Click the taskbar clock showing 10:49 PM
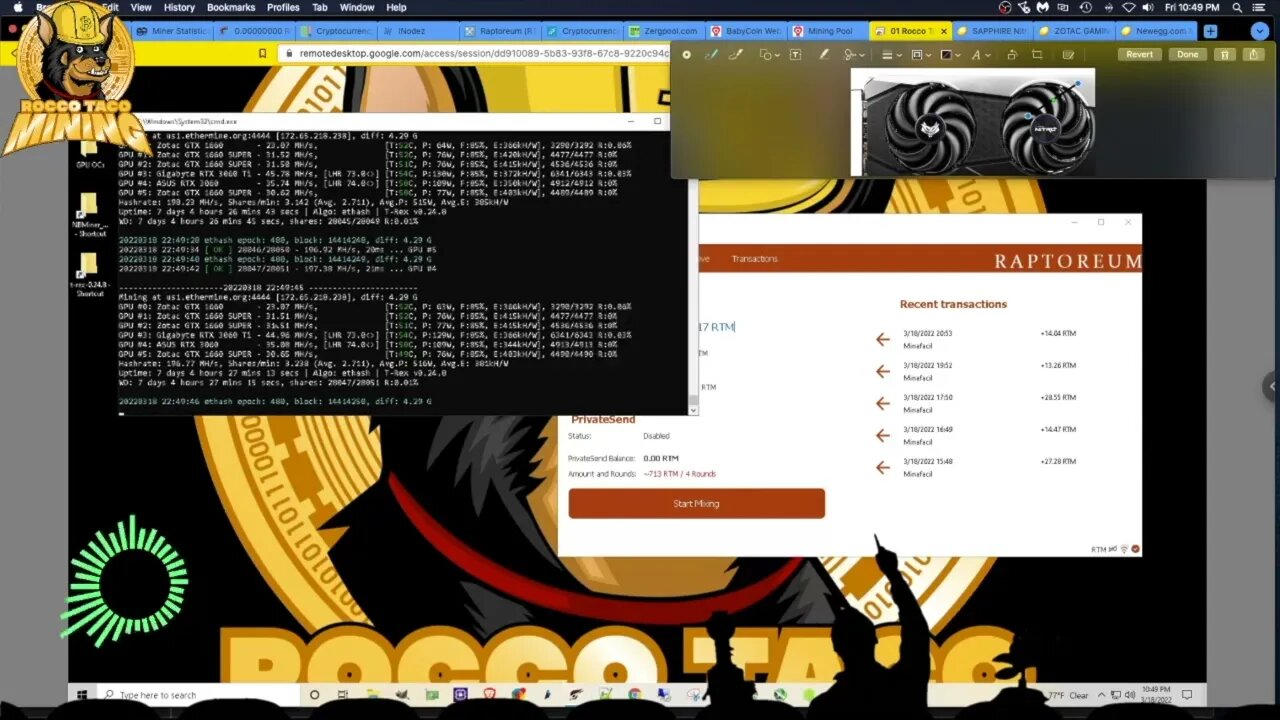This screenshot has width=1280, height=720. 1155,694
